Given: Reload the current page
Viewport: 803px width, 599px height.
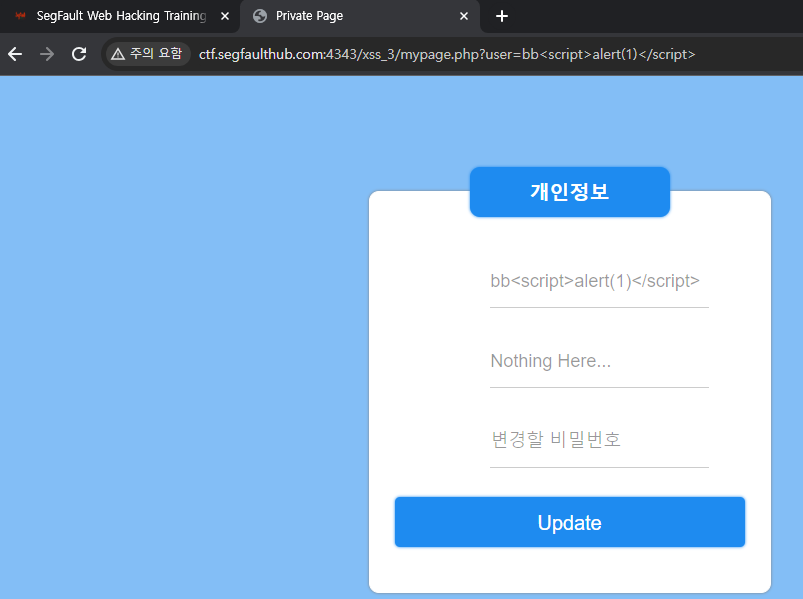Looking at the screenshot, I should [x=79, y=54].
